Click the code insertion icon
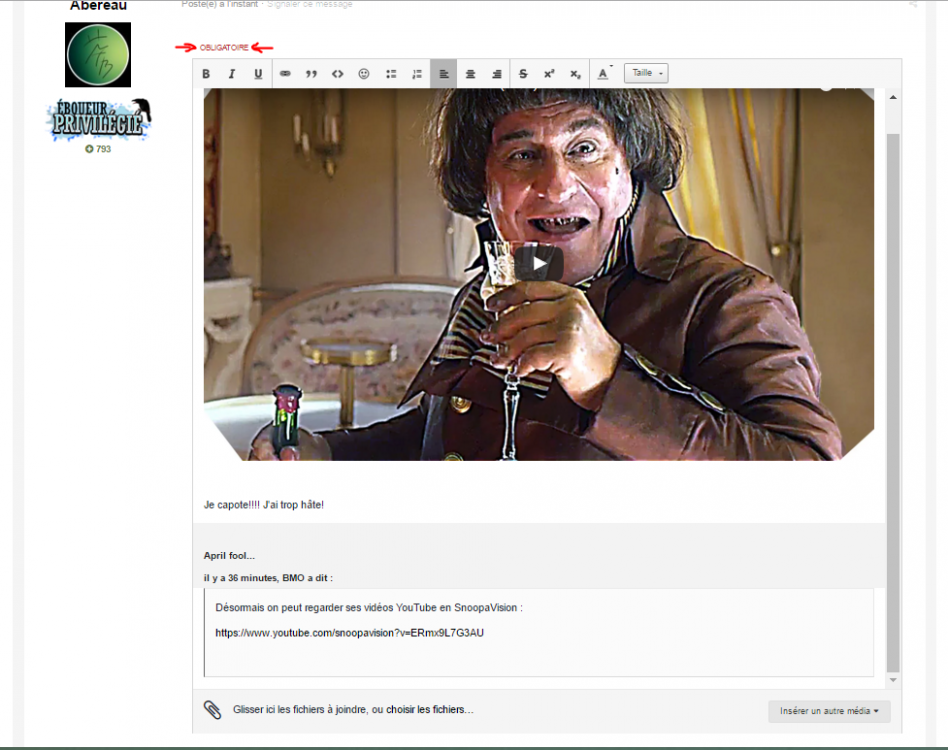Screen dimensions: 948x750 [337, 73]
